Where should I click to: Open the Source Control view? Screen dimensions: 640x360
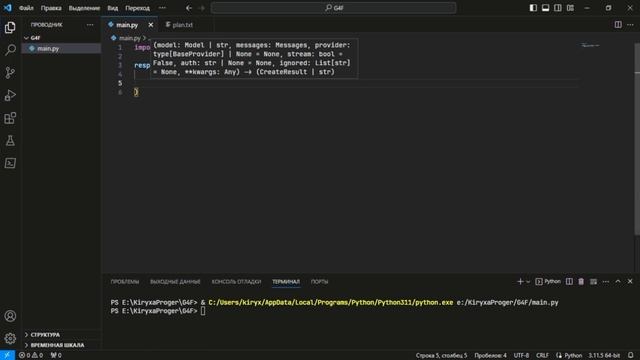tap(10, 73)
